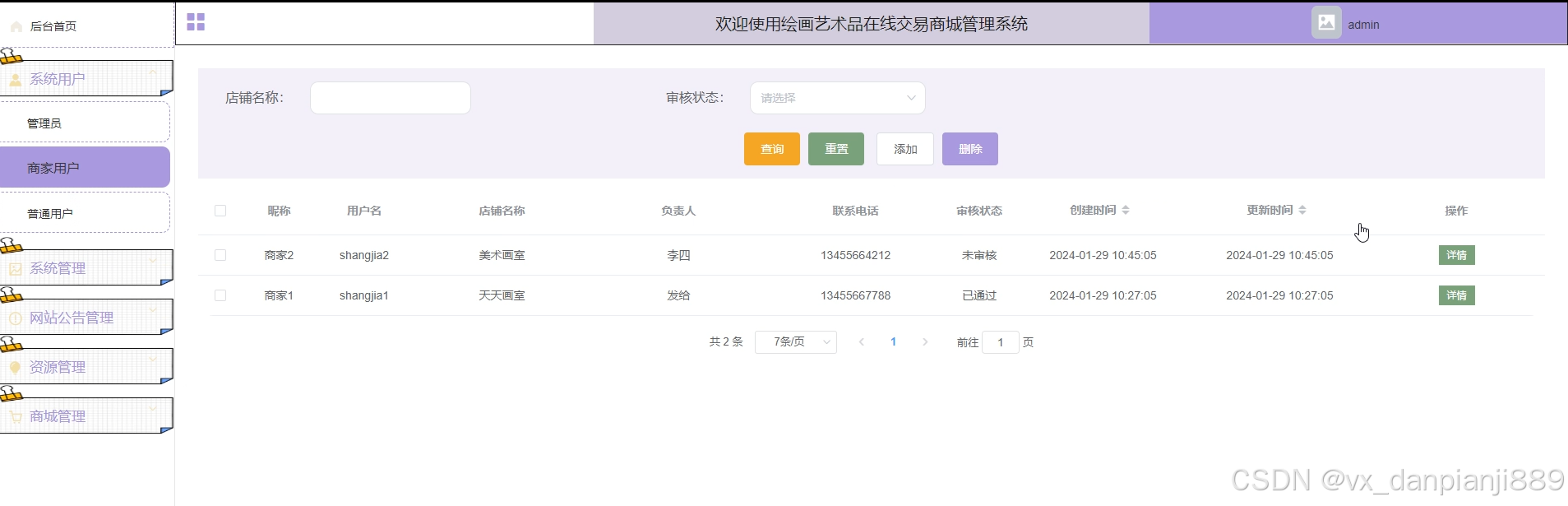Go to previous page arrow
1568x506 pixels.
pyautogui.click(x=862, y=342)
